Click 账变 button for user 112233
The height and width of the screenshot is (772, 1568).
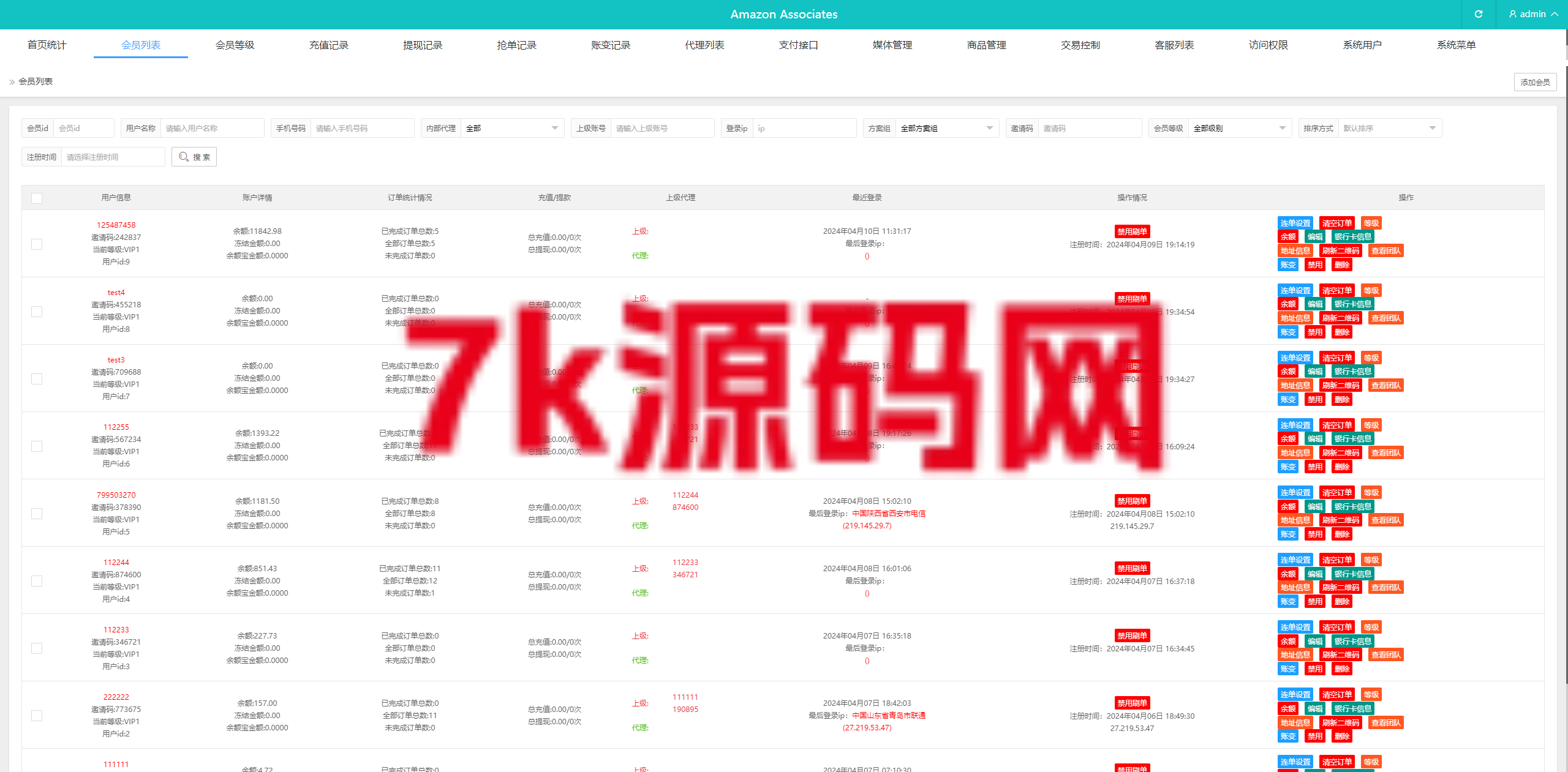click(1288, 669)
